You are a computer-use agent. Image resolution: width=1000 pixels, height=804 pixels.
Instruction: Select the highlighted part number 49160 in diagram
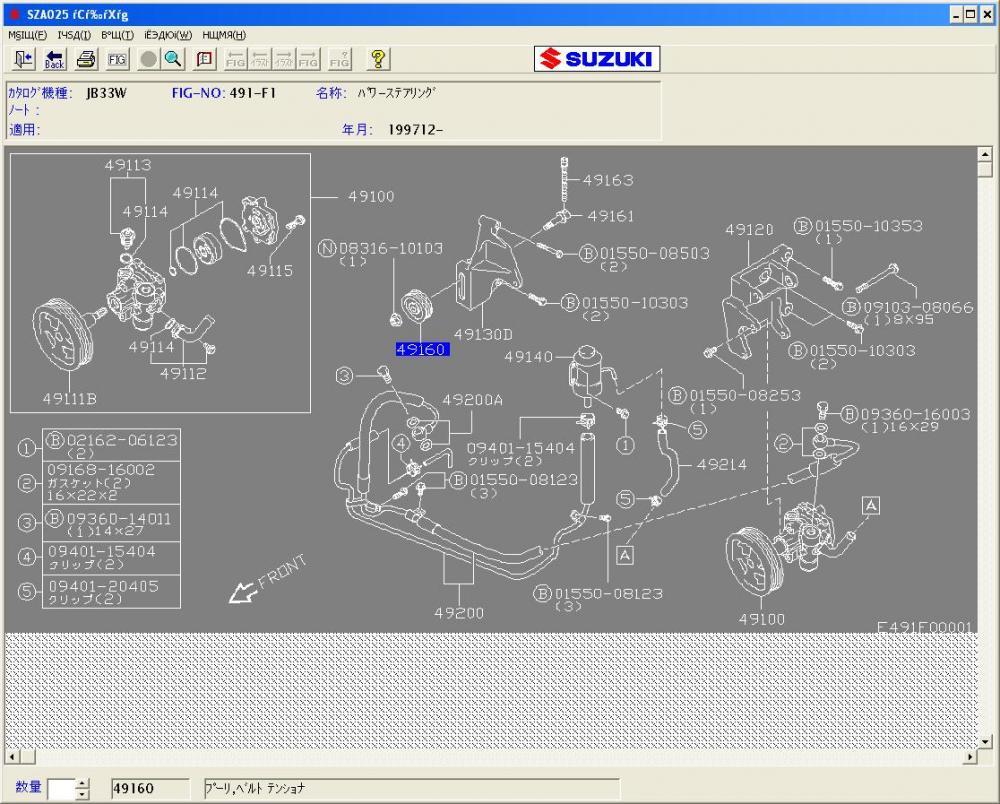[x=422, y=350]
